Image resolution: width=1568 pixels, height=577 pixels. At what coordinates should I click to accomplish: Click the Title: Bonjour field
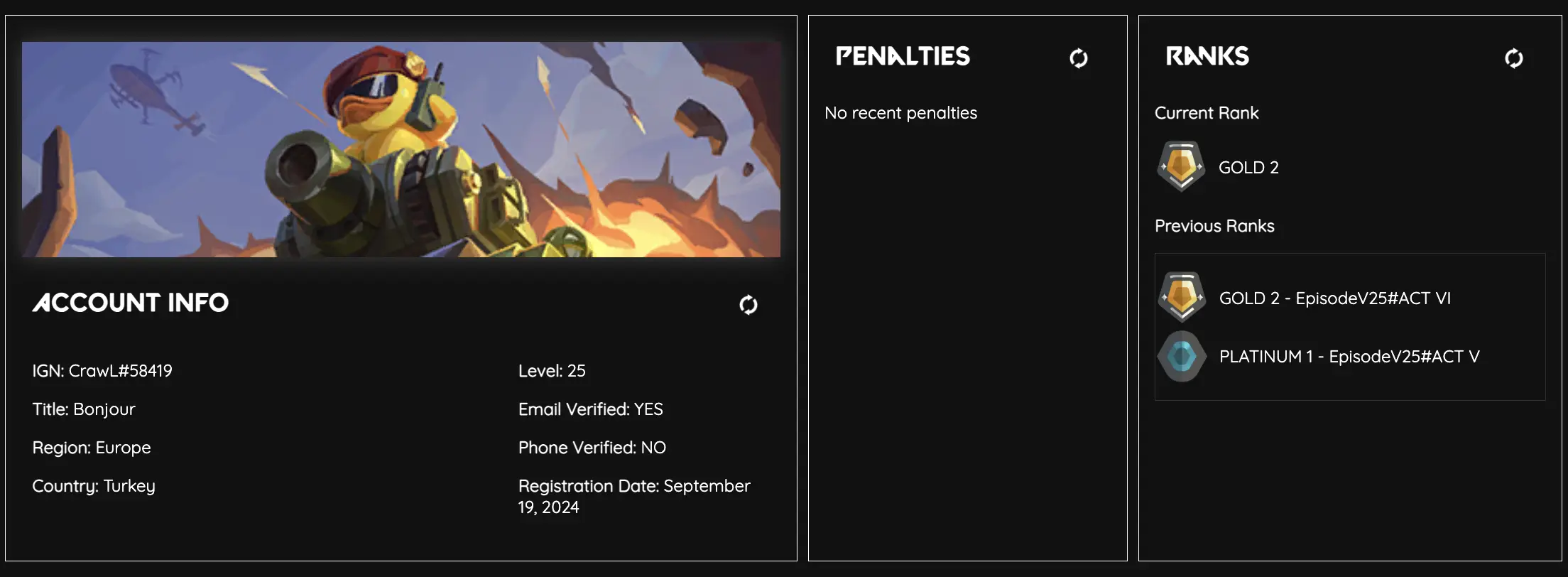[84, 409]
